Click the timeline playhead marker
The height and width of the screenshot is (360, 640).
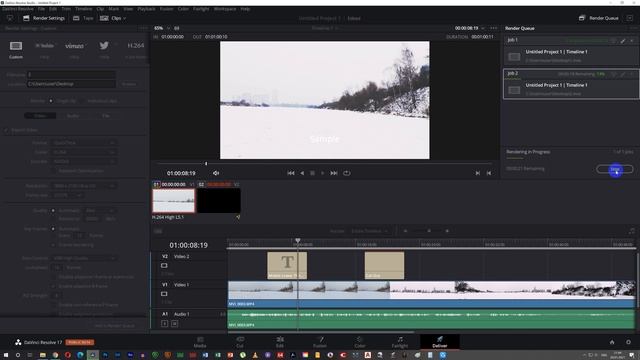tap(298, 241)
